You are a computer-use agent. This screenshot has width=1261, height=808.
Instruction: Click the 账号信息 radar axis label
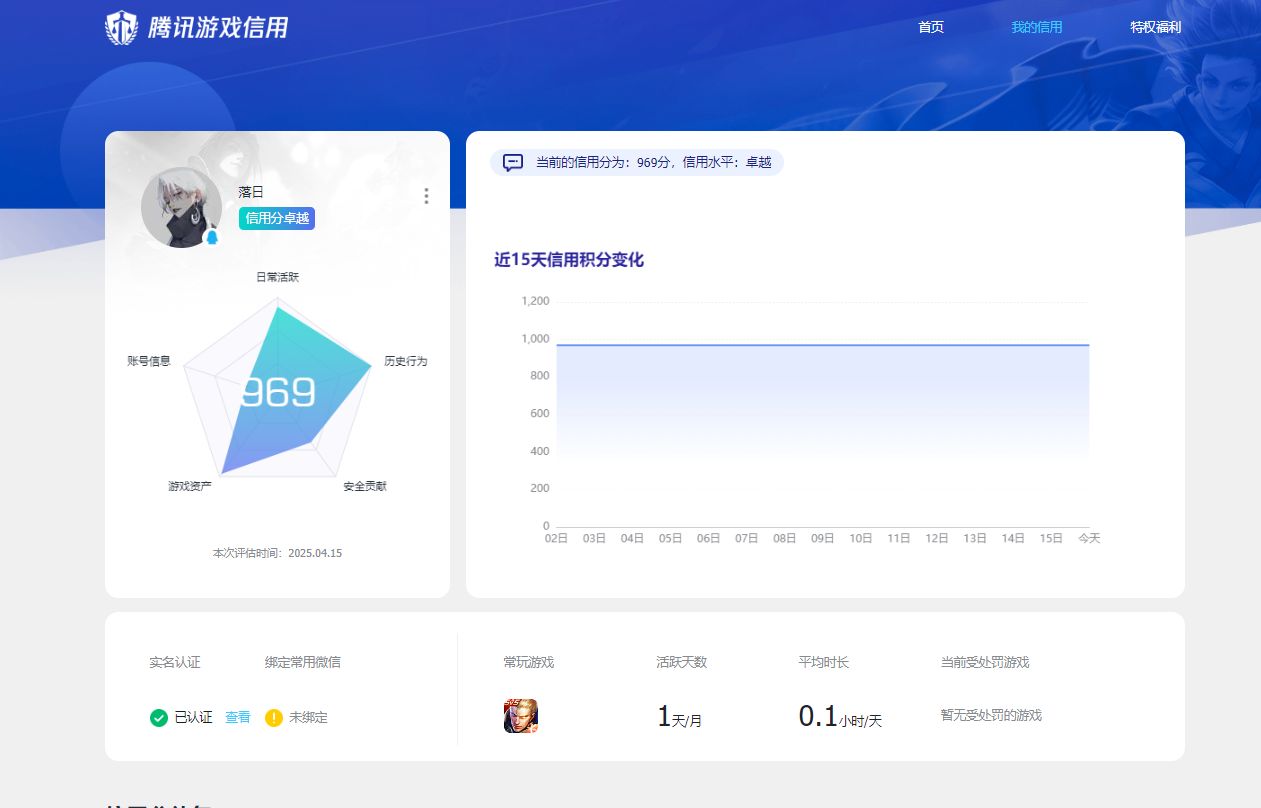(149, 361)
